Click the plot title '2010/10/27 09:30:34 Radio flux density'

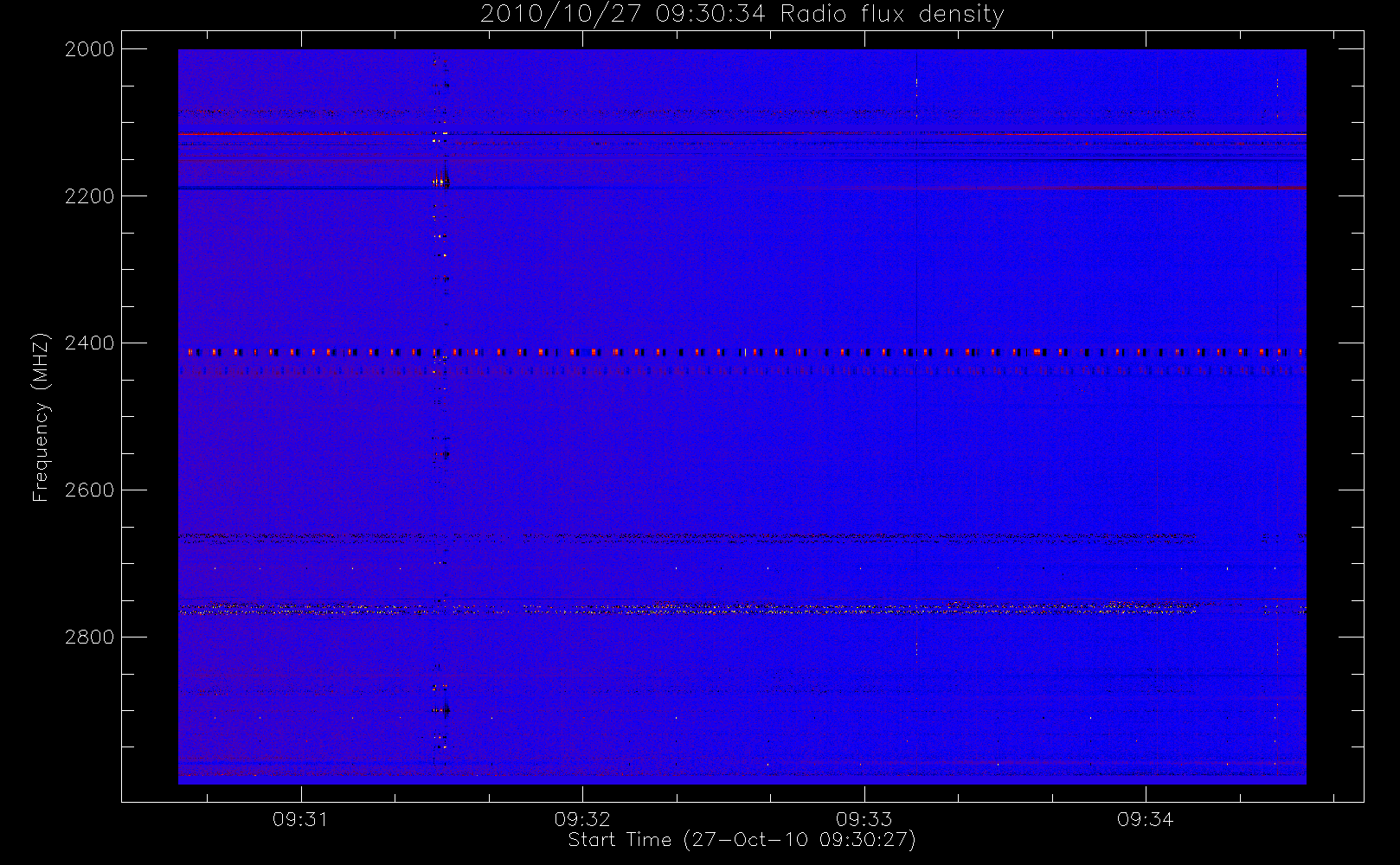click(742, 14)
